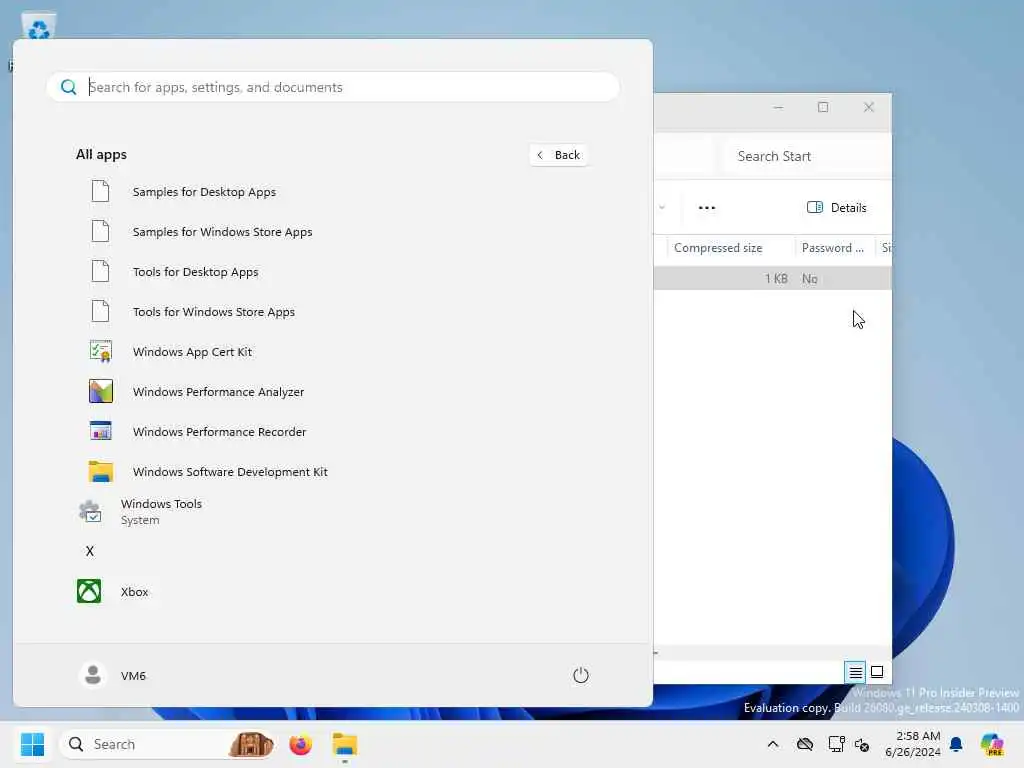Open the power options button

click(581, 675)
